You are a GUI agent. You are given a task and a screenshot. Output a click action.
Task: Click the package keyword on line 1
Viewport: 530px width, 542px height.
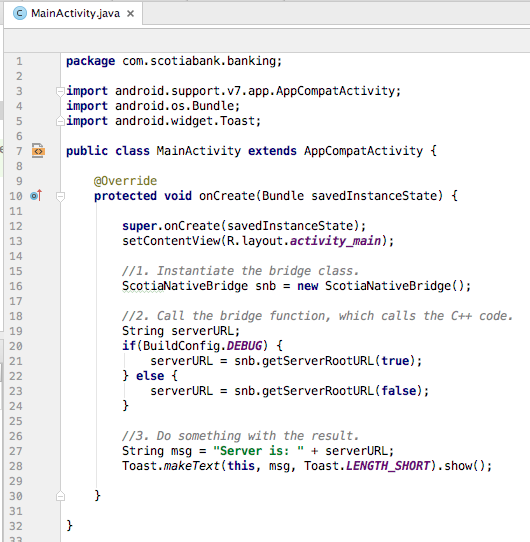tap(90, 61)
